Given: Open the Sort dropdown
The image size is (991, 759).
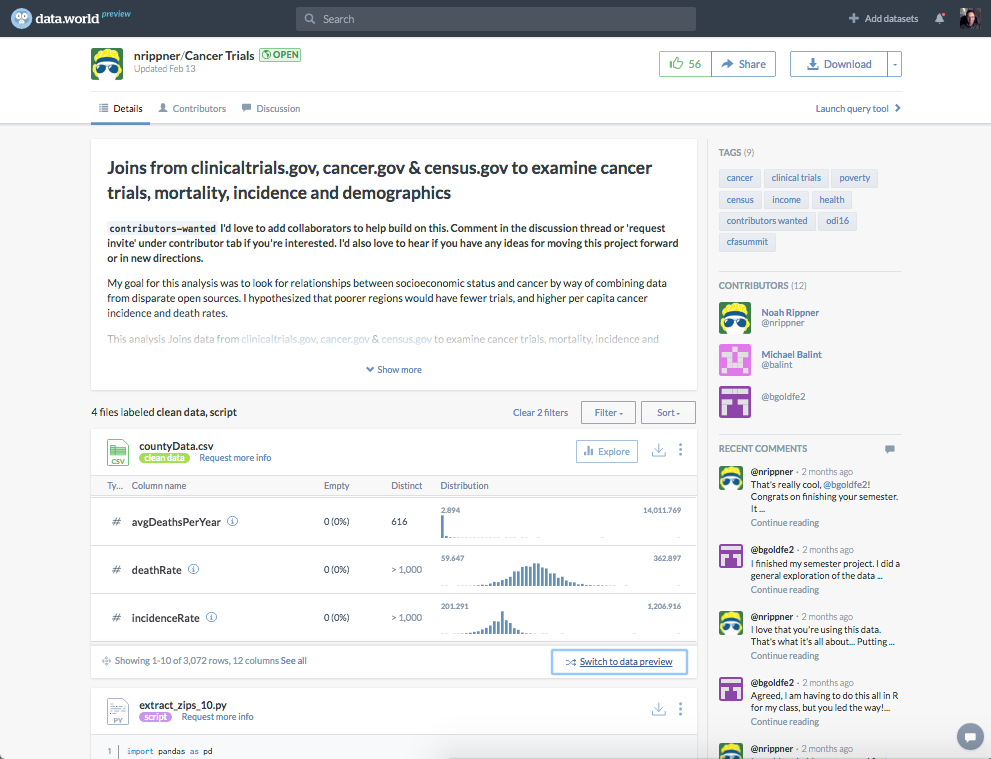Looking at the screenshot, I should (x=668, y=413).
